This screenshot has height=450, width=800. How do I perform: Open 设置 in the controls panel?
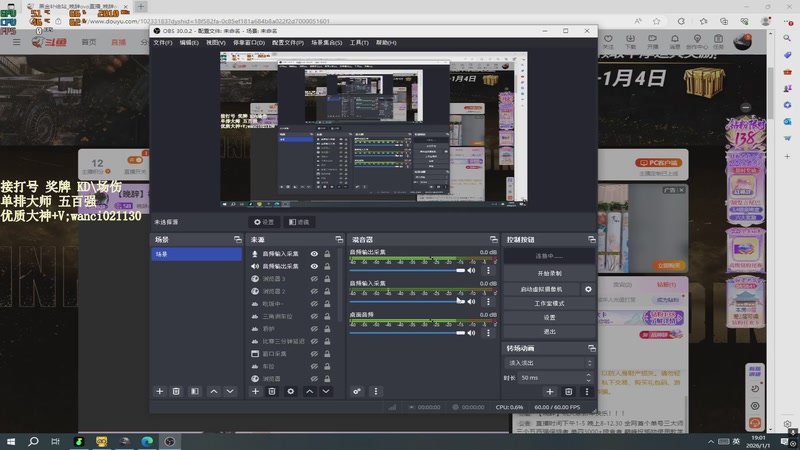(x=549, y=317)
